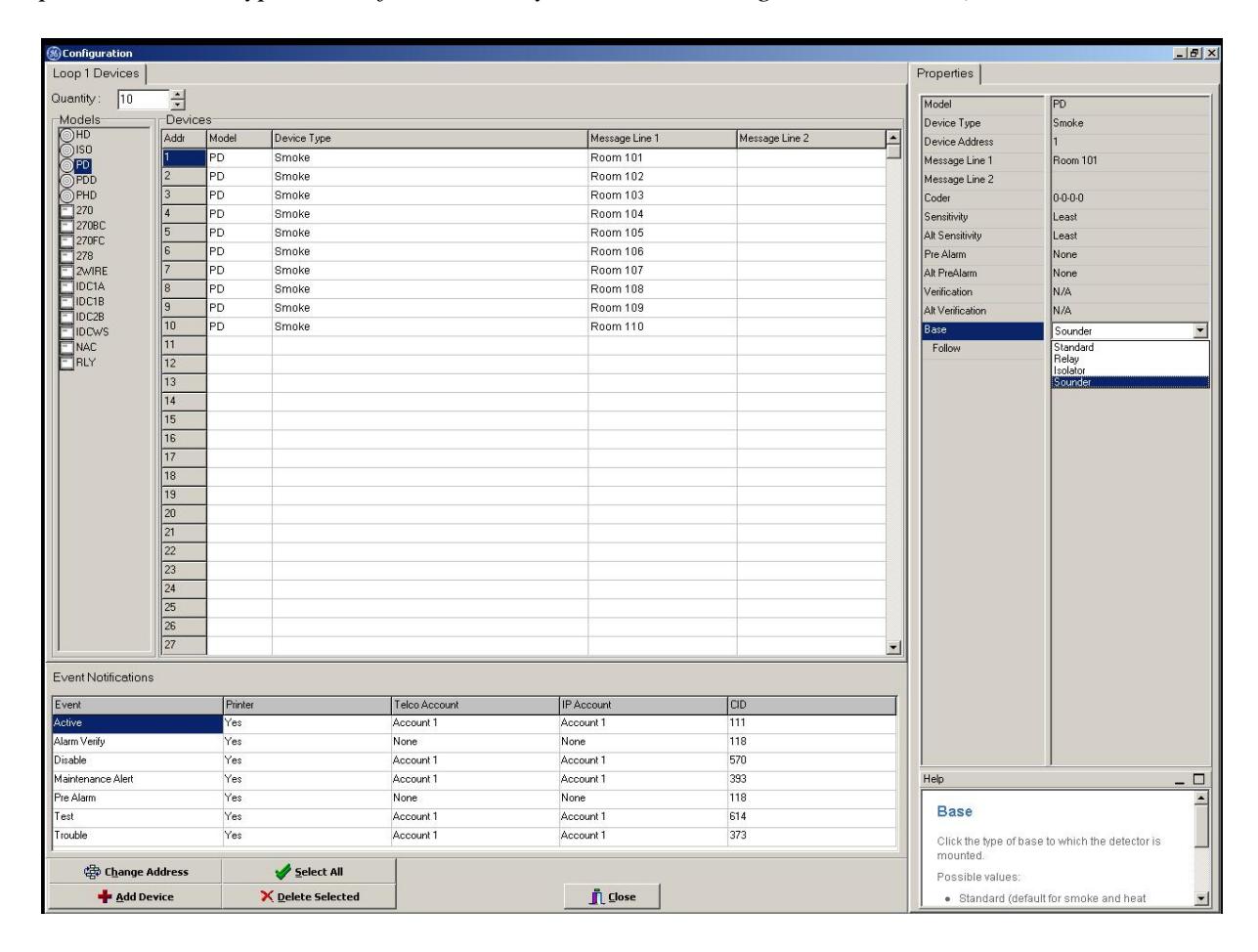Pick the 270 module icon
Viewport: 1258px width, 952px height.
click(67, 211)
